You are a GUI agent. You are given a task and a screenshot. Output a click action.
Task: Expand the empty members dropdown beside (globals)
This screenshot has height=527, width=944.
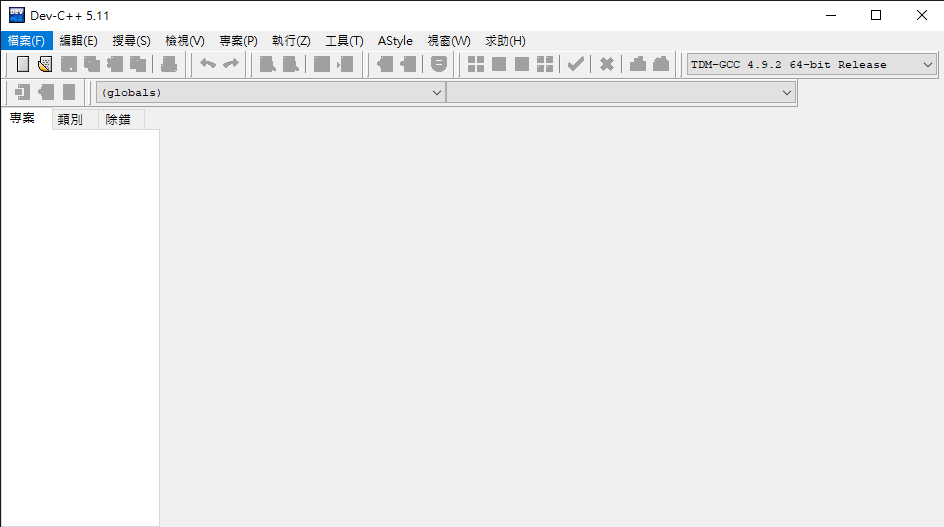621,93
